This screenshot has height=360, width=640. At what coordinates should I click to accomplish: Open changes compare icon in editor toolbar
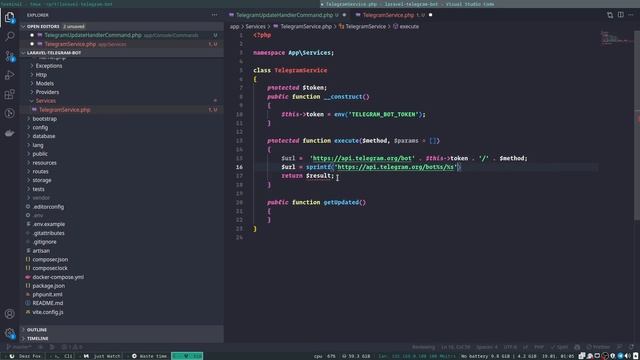coord(610,15)
